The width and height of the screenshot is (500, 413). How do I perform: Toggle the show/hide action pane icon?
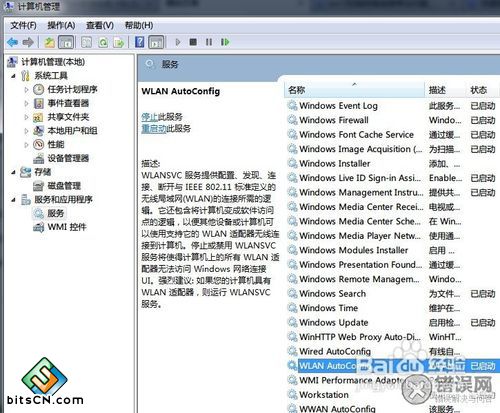point(156,42)
